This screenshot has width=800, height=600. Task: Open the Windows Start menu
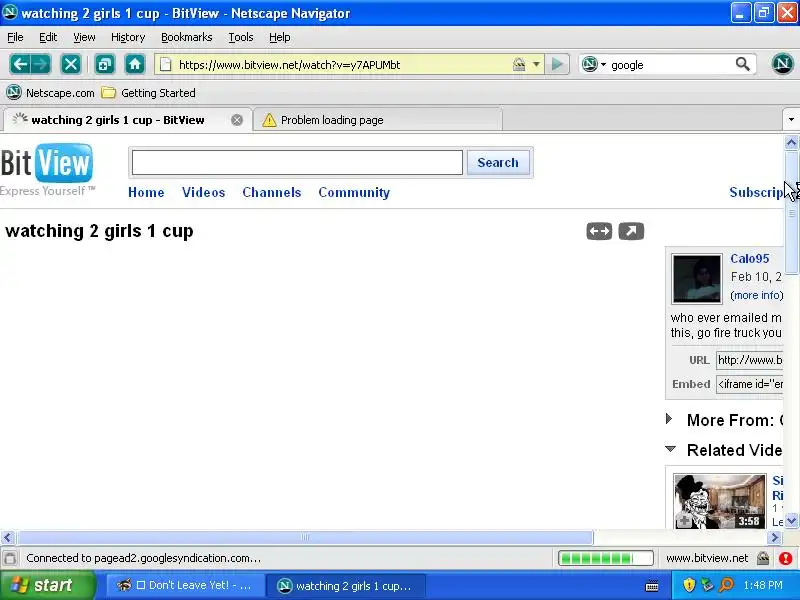point(48,585)
